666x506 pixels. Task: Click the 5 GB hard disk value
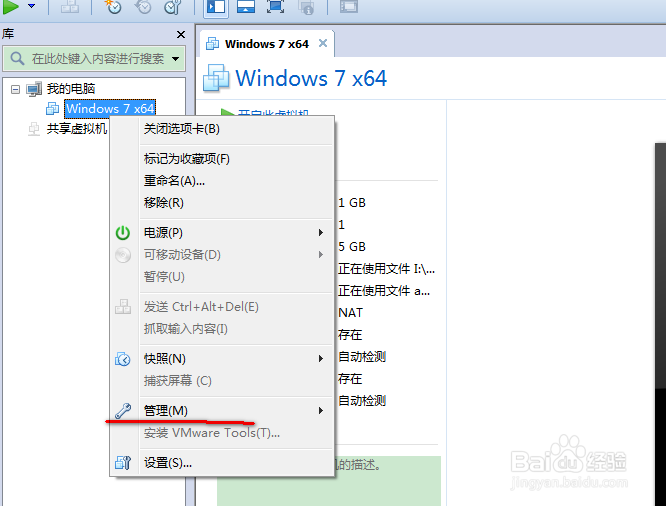pos(352,246)
